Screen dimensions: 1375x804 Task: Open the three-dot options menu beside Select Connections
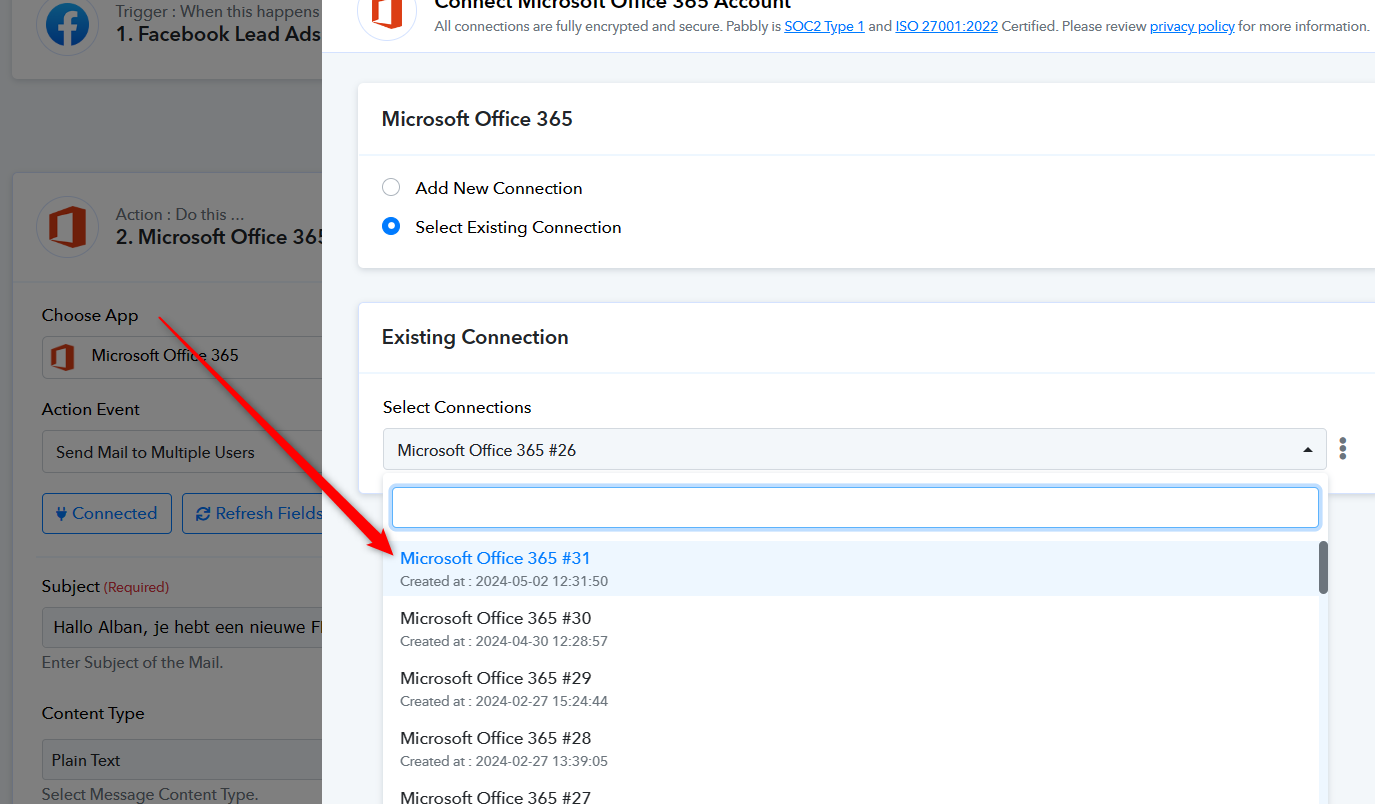tap(1342, 449)
